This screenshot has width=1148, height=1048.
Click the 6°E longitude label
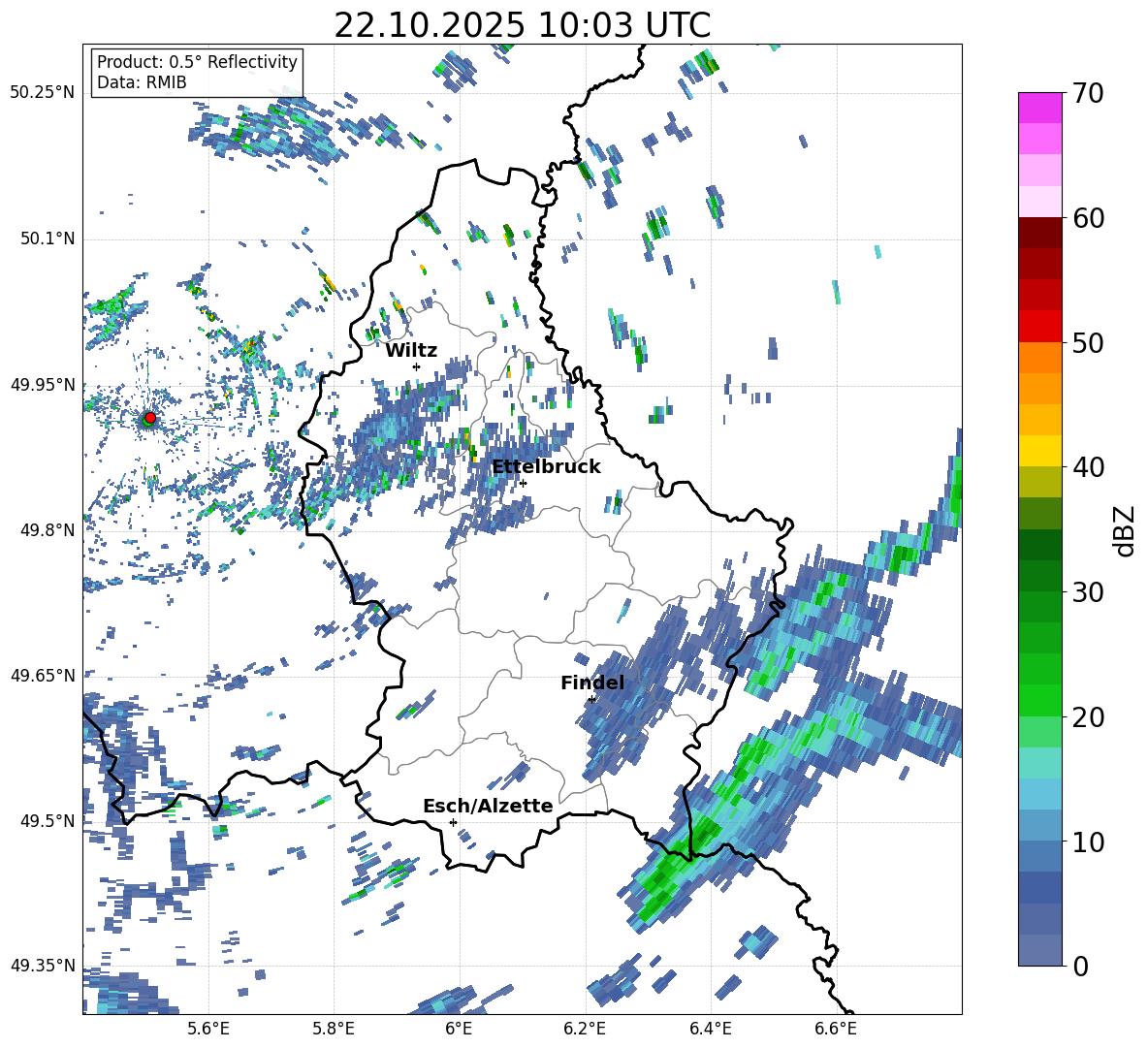coord(459,1030)
